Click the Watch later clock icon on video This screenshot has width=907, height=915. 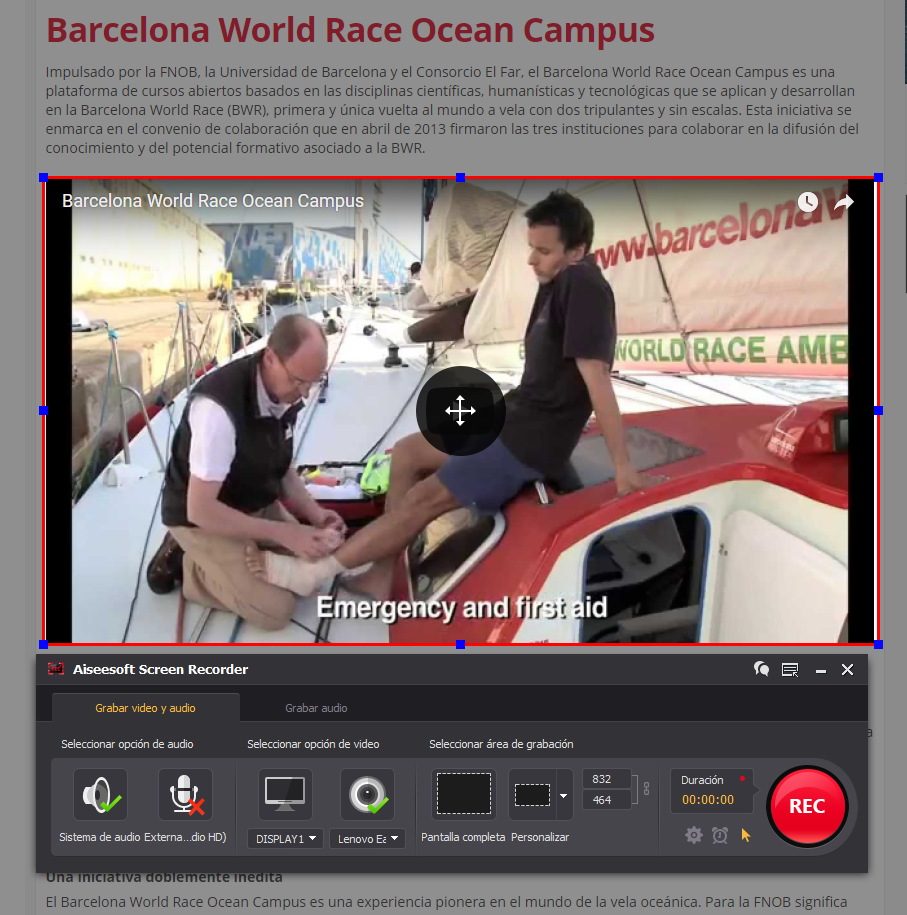[x=808, y=202]
